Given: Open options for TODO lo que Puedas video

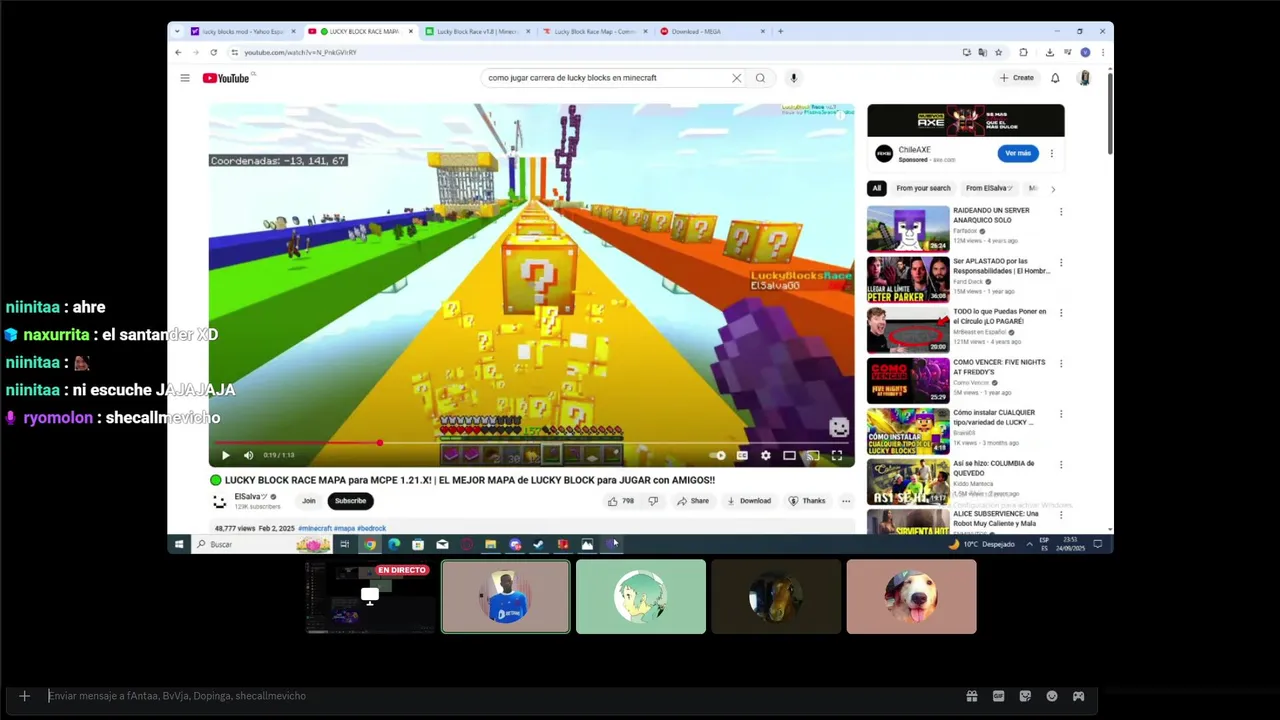Looking at the screenshot, I should pyautogui.click(x=1061, y=313).
